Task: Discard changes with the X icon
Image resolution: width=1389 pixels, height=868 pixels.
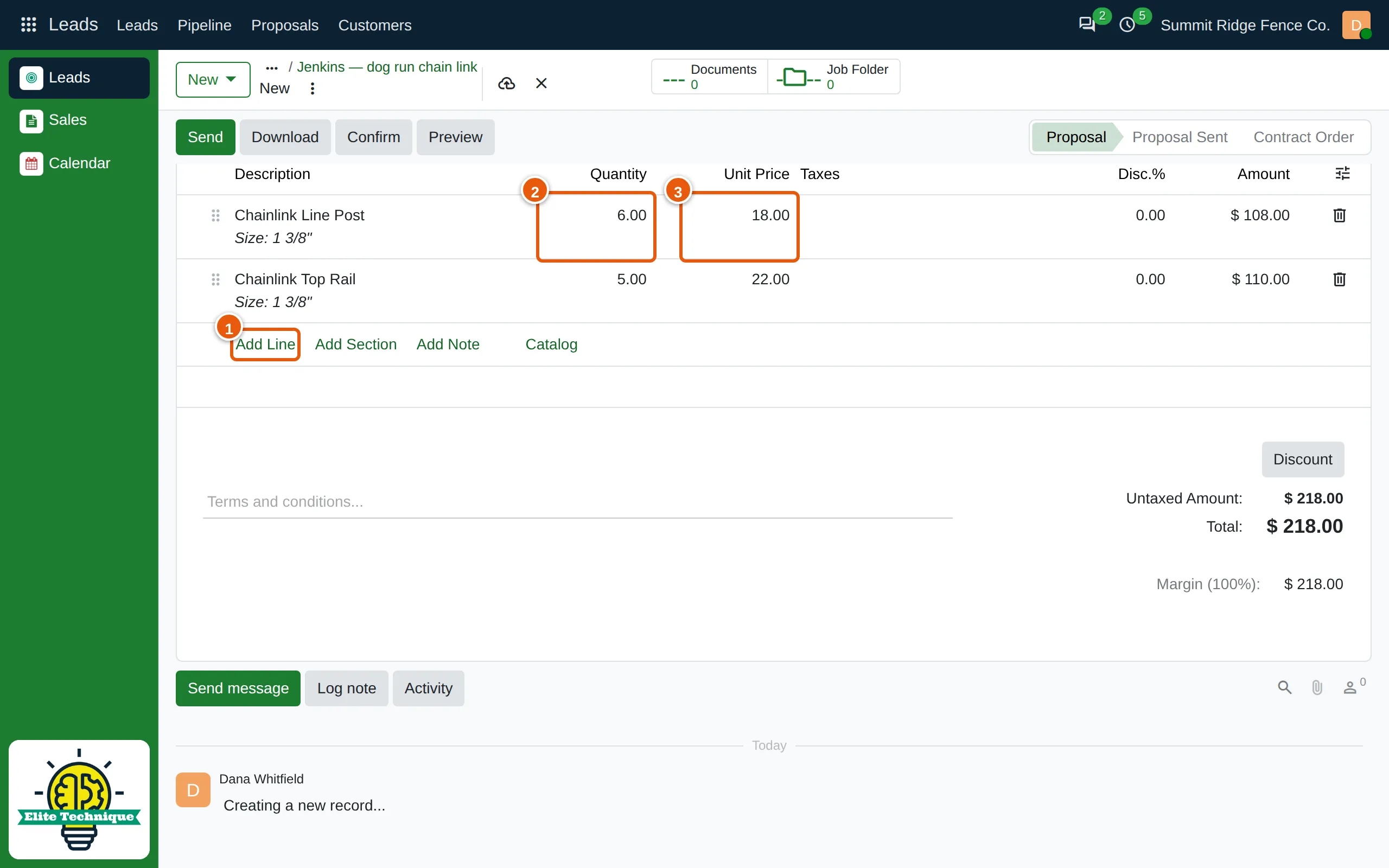Action: tap(541, 83)
